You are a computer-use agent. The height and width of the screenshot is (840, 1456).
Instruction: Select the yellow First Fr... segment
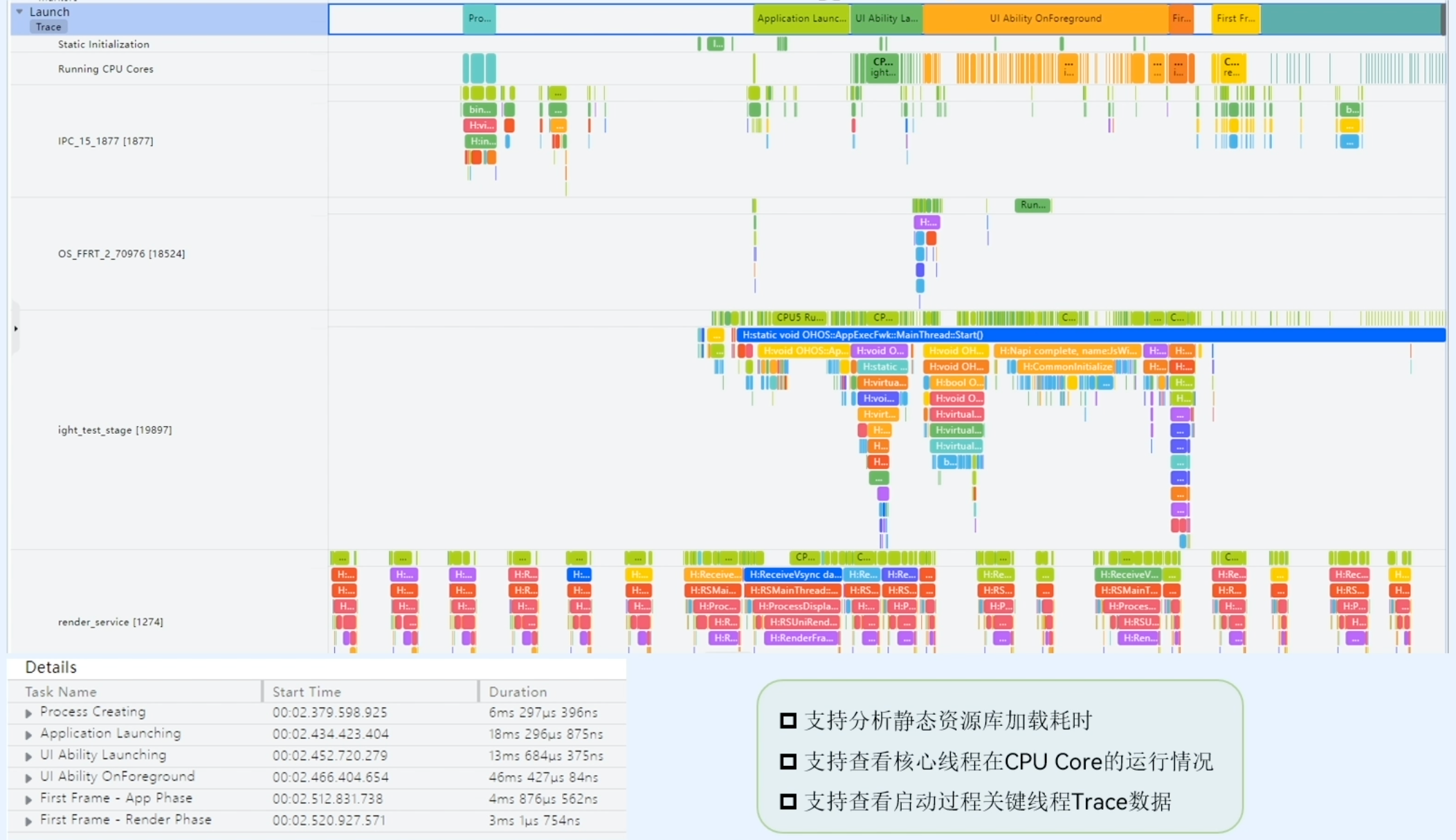click(1235, 19)
